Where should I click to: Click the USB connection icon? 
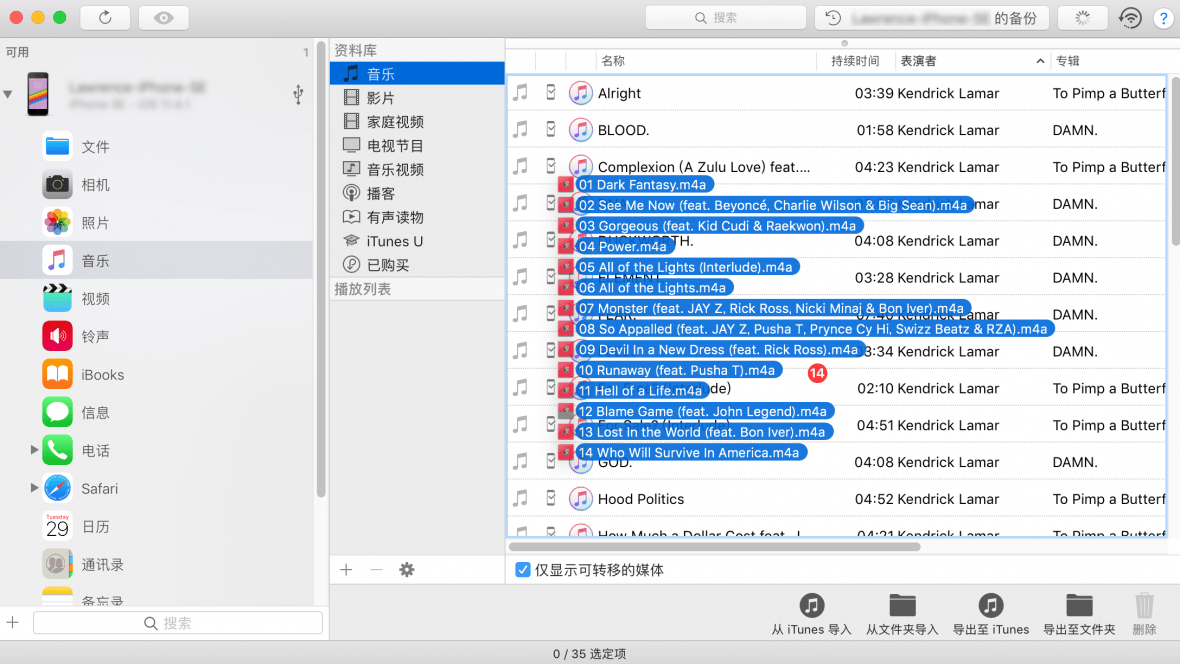[x=298, y=94]
